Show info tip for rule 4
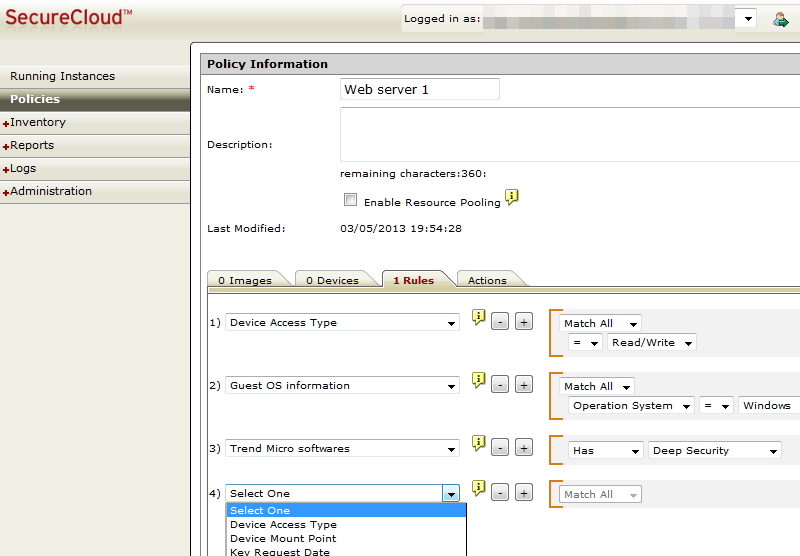The image size is (800, 556). 478,488
